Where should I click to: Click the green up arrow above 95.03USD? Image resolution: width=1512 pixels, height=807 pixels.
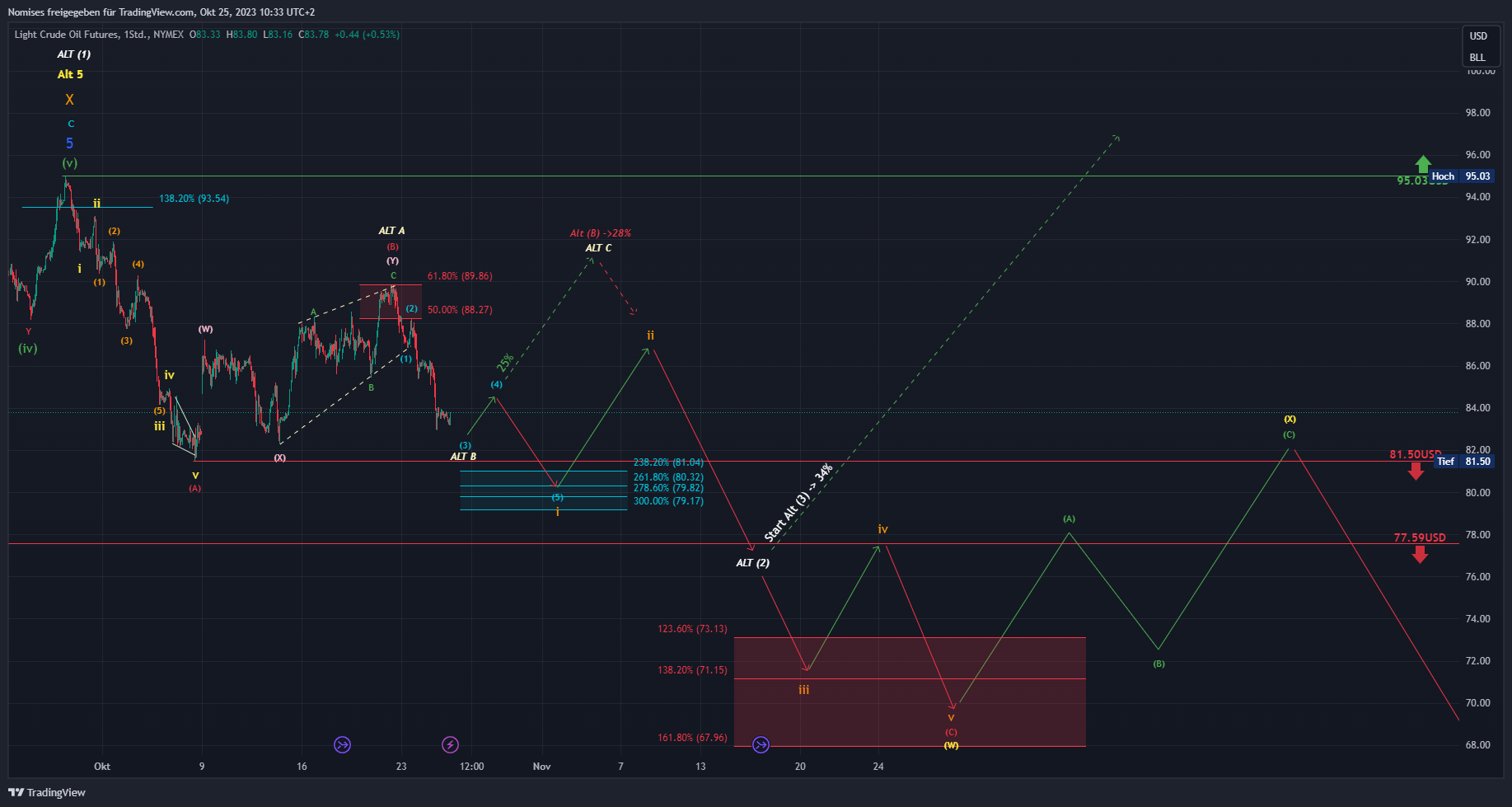pyautogui.click(x=1423, y=164)
